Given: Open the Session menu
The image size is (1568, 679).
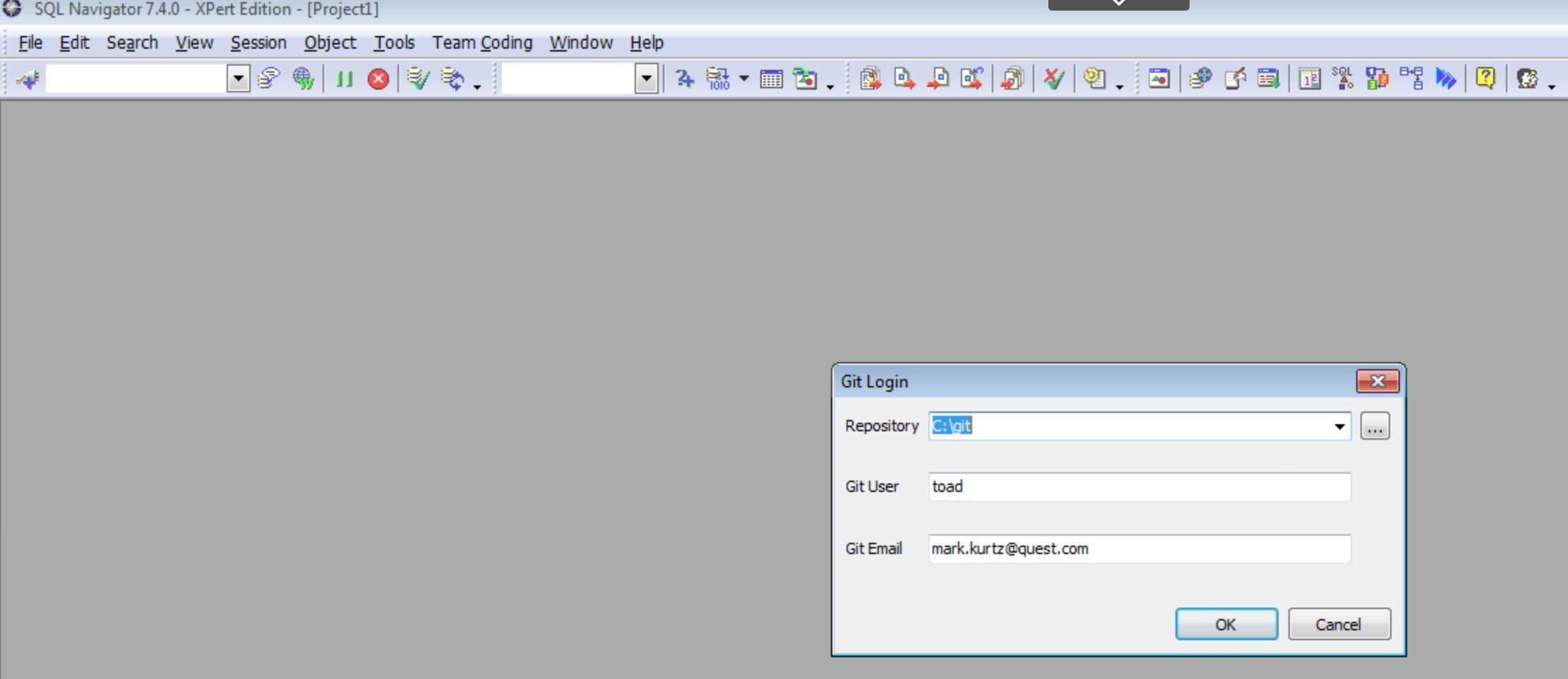Looking at the screenshot, I should pyautogui.click(x=258, y=43).
